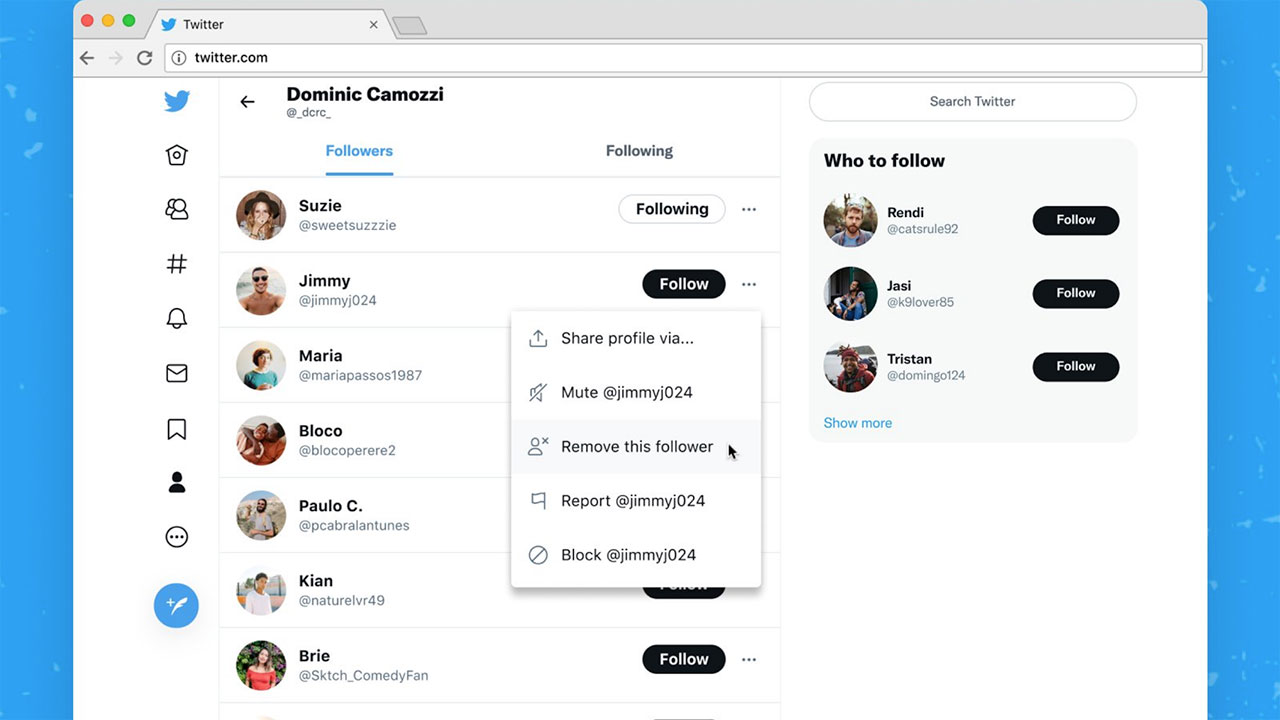Open the Twitter home icon in sidebar

177,155
